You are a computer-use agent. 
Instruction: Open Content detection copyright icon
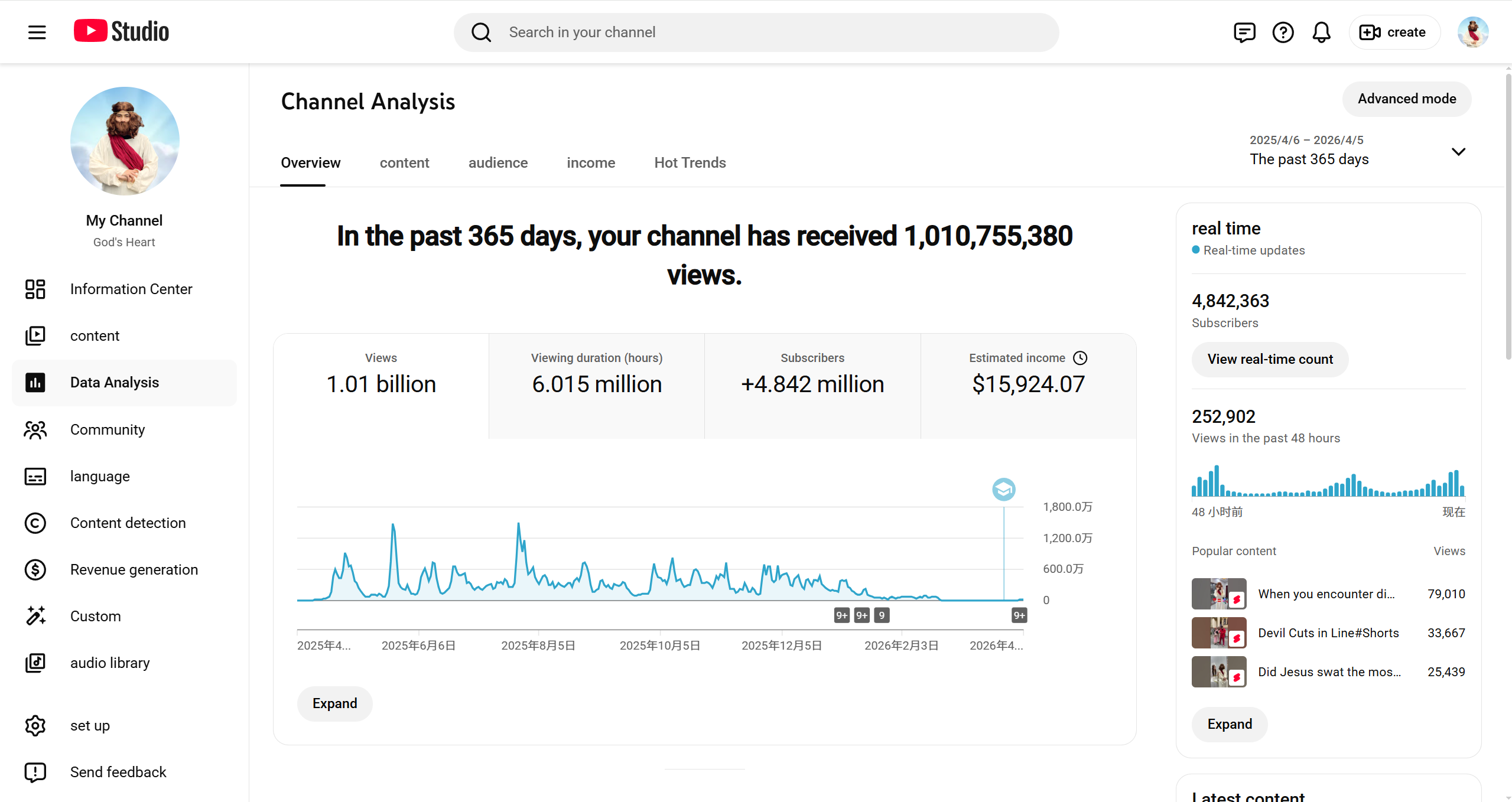click(x=35, y=523)
